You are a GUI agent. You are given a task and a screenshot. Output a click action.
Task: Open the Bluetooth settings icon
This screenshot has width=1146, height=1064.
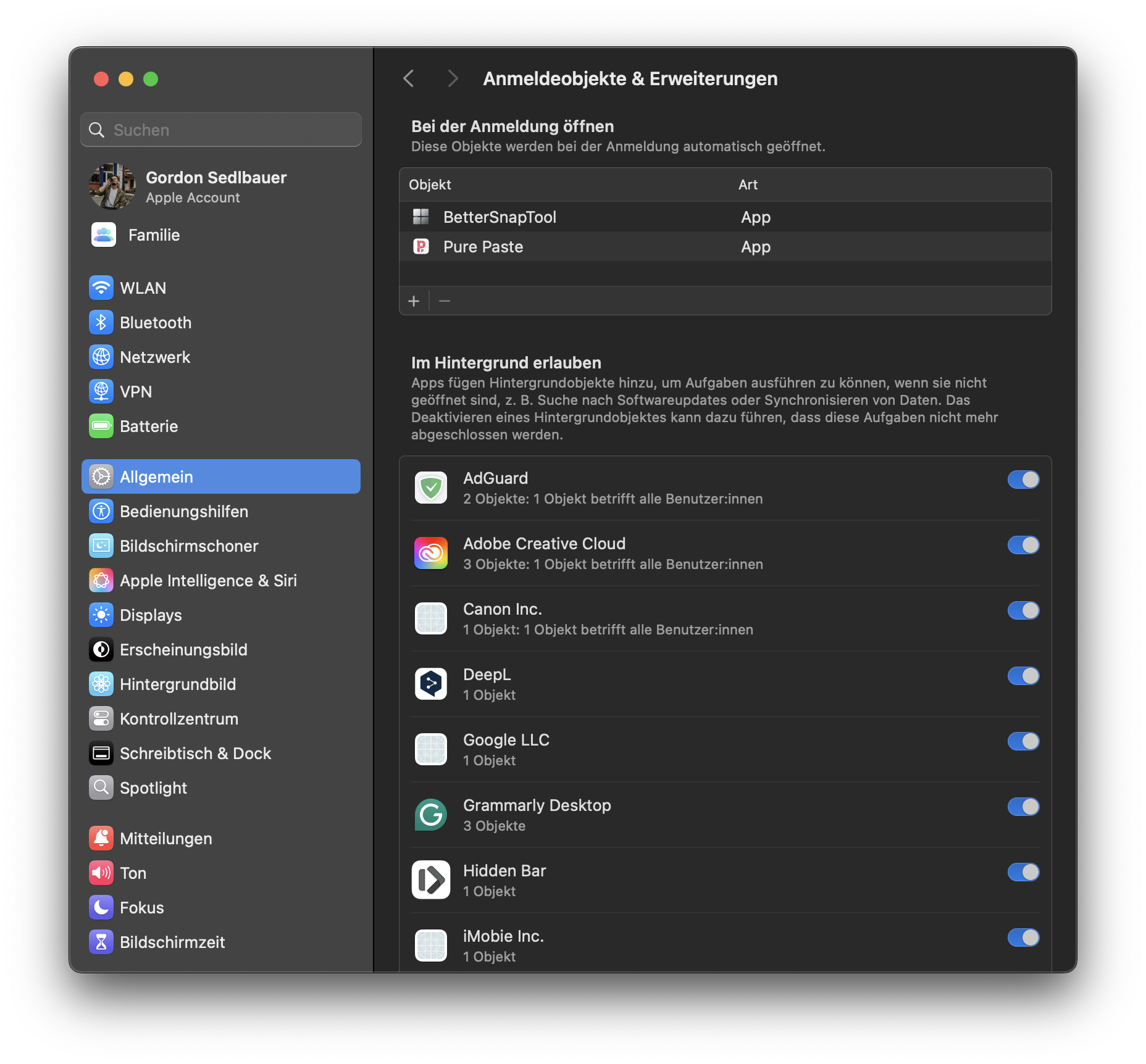tap(101, 322)
